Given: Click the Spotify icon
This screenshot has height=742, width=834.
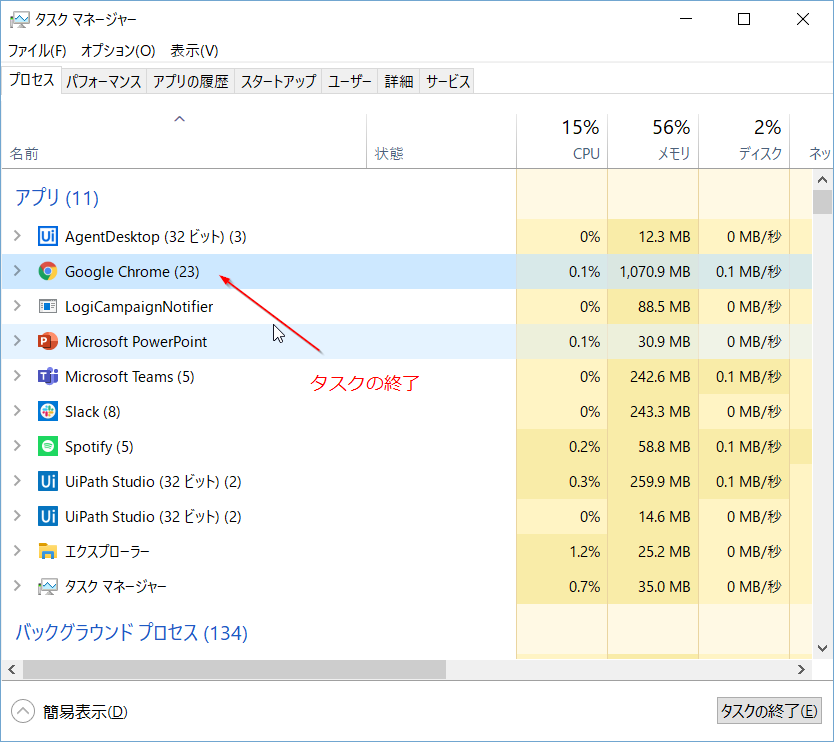Looking at the screenshot, I should (x=48, y=446).
